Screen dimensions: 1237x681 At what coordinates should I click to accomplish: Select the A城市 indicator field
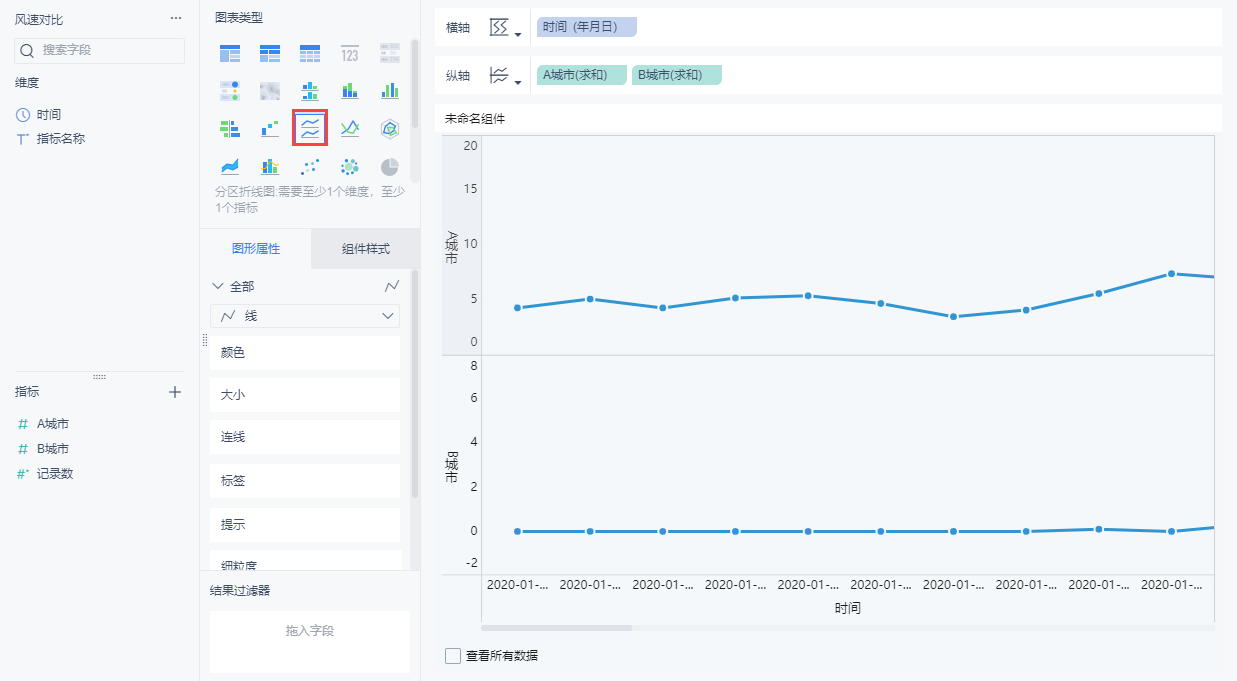[x=53, y=424]
